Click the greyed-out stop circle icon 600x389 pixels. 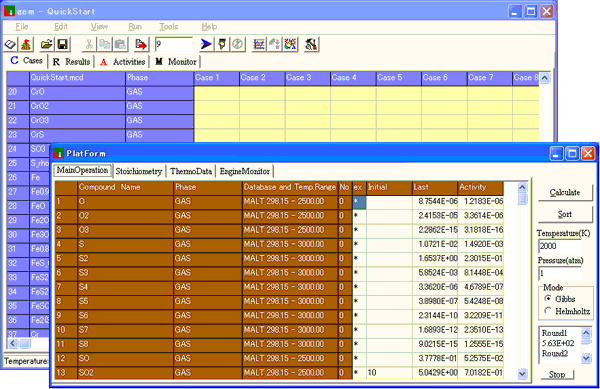pos(237,45)
